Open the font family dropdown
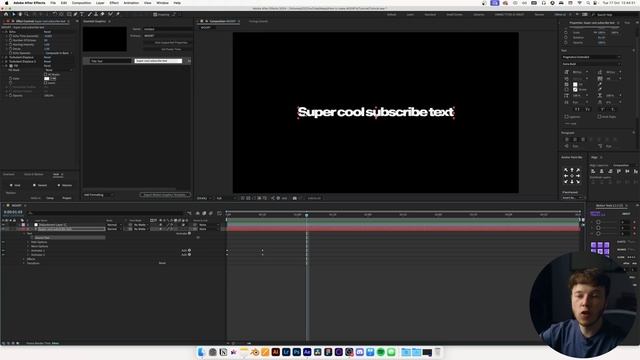This screenshot has height=360, width=640. [x=591, y=57]
